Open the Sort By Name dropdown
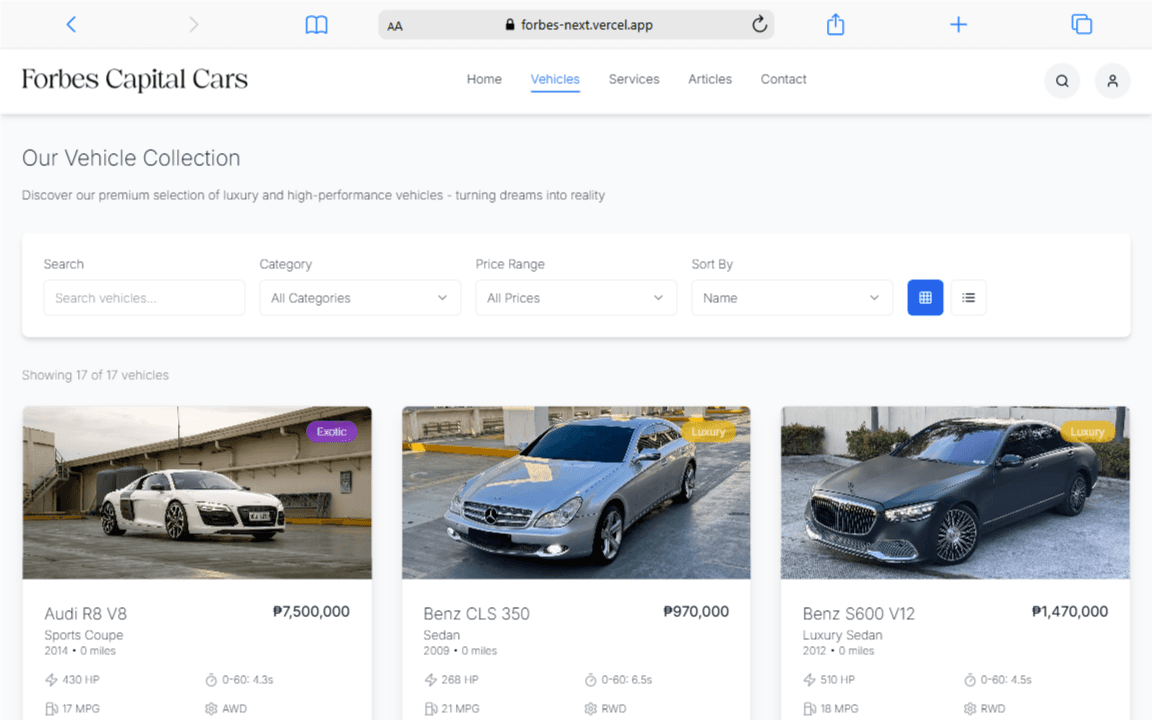 [792, 298]
